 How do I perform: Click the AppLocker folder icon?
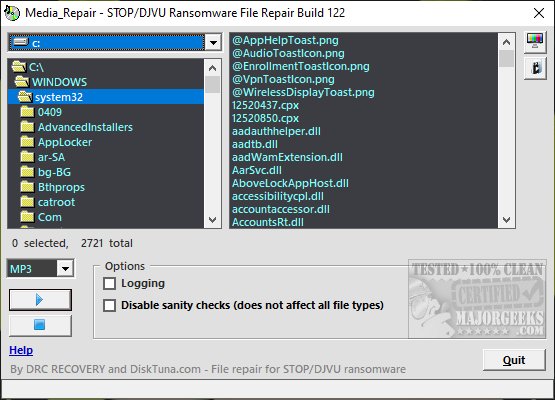coord(27,142)
